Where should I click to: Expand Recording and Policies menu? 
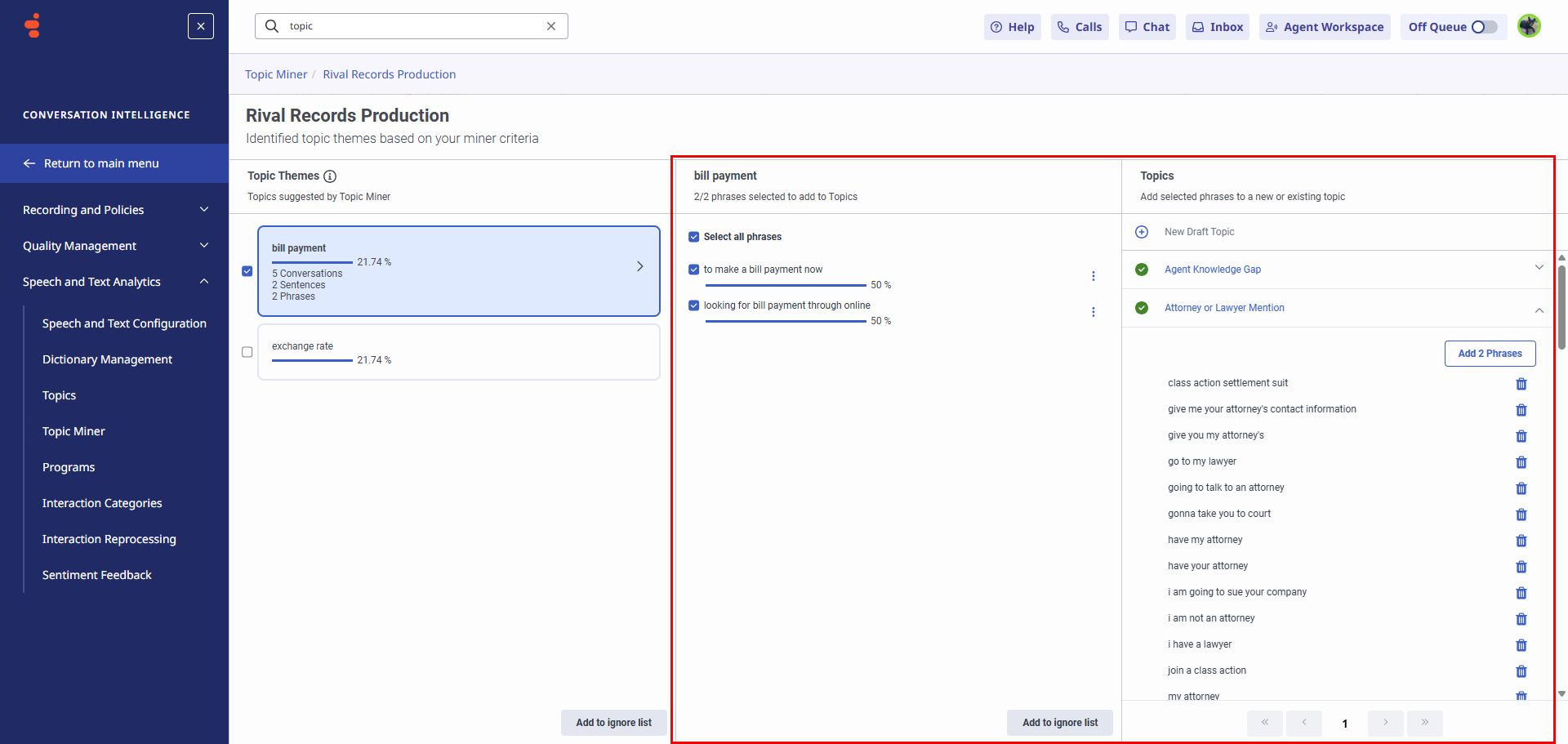pyautogui.click(x=204, y=210)
